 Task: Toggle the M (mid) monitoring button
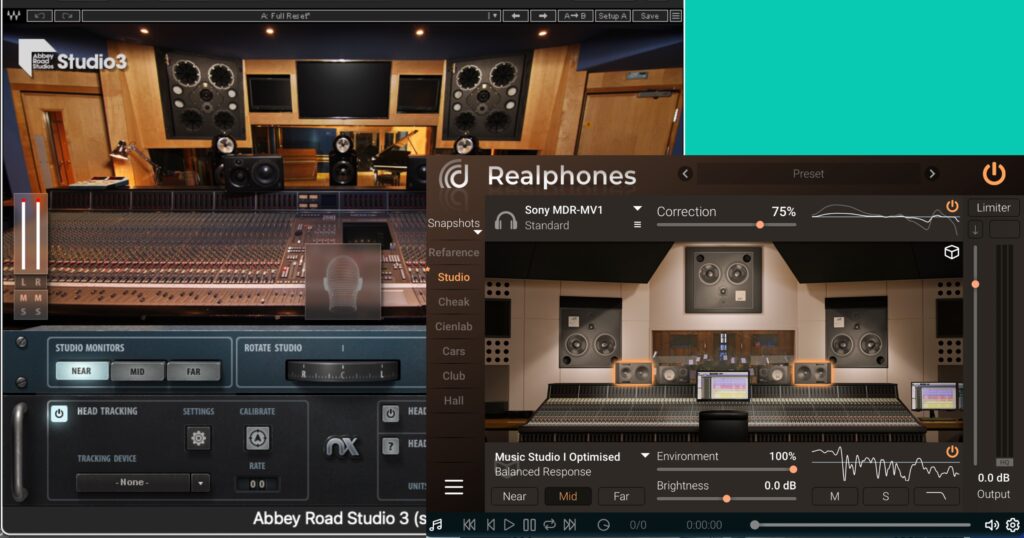pos(835,496)
